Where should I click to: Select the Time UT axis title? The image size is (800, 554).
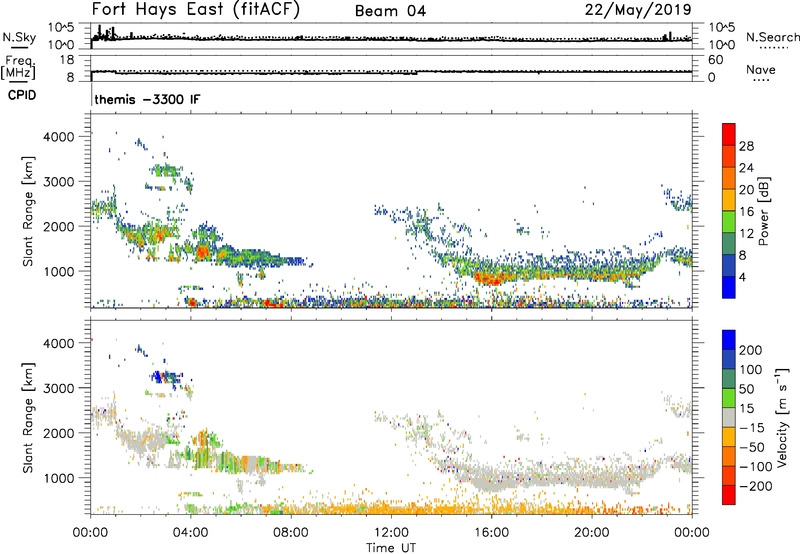[x=391, y=548]
